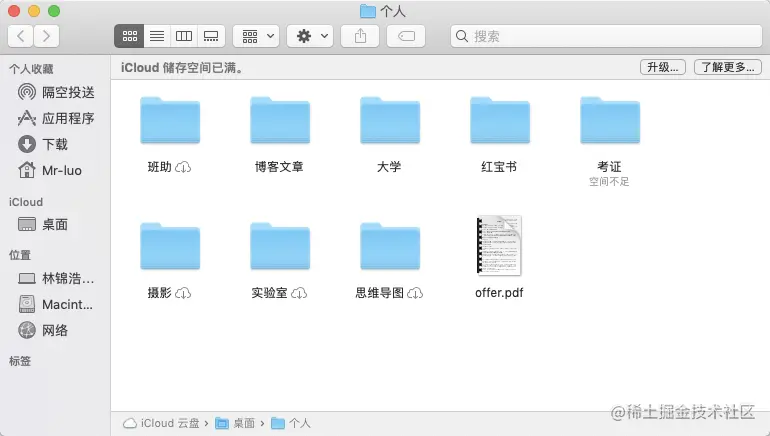The width and height of the screenshot is (770, 436).
Task: Click the 升级... button
Action: 662,67
